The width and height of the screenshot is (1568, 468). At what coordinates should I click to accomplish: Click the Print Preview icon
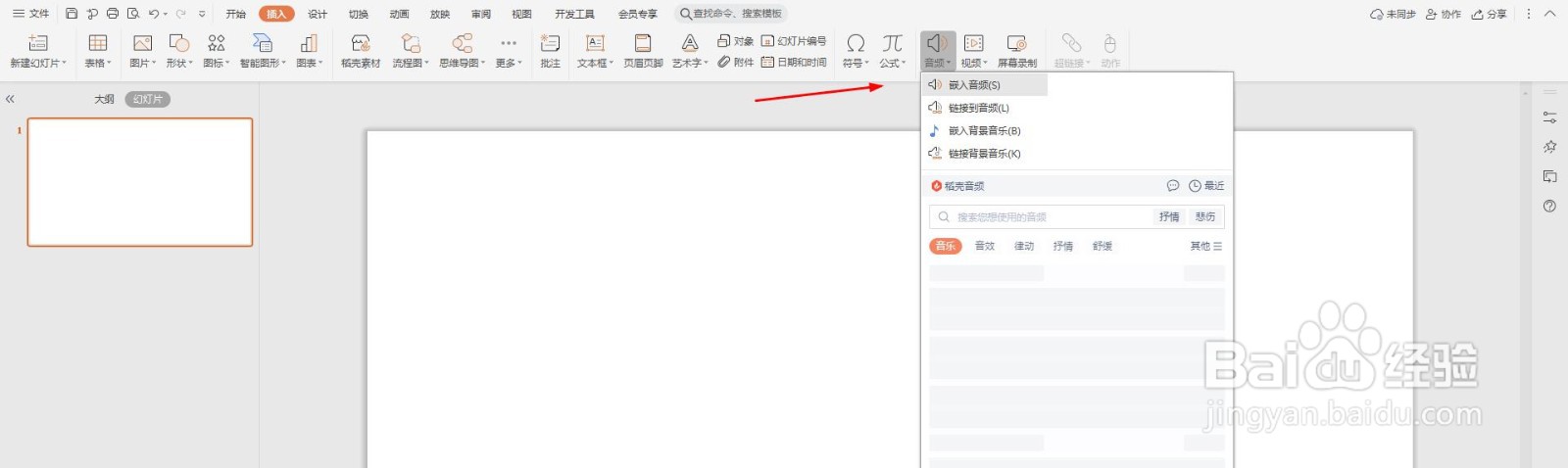click(133, 14)
